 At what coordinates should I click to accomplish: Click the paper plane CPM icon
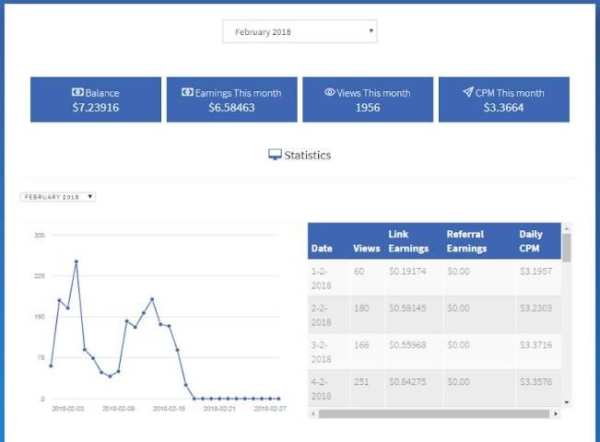pos(468,92)
